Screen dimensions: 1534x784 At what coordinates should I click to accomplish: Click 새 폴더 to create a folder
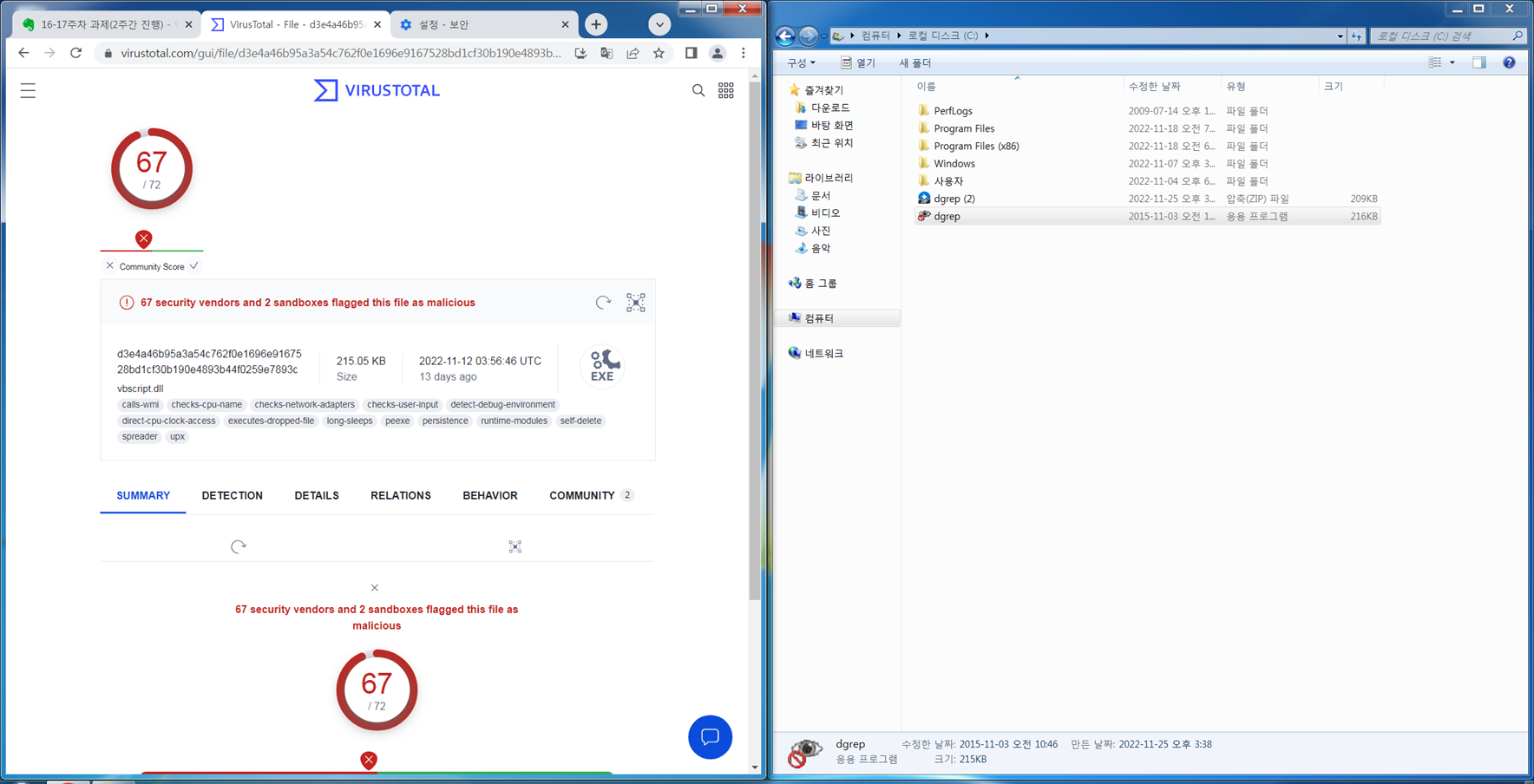tap(915, 62)
